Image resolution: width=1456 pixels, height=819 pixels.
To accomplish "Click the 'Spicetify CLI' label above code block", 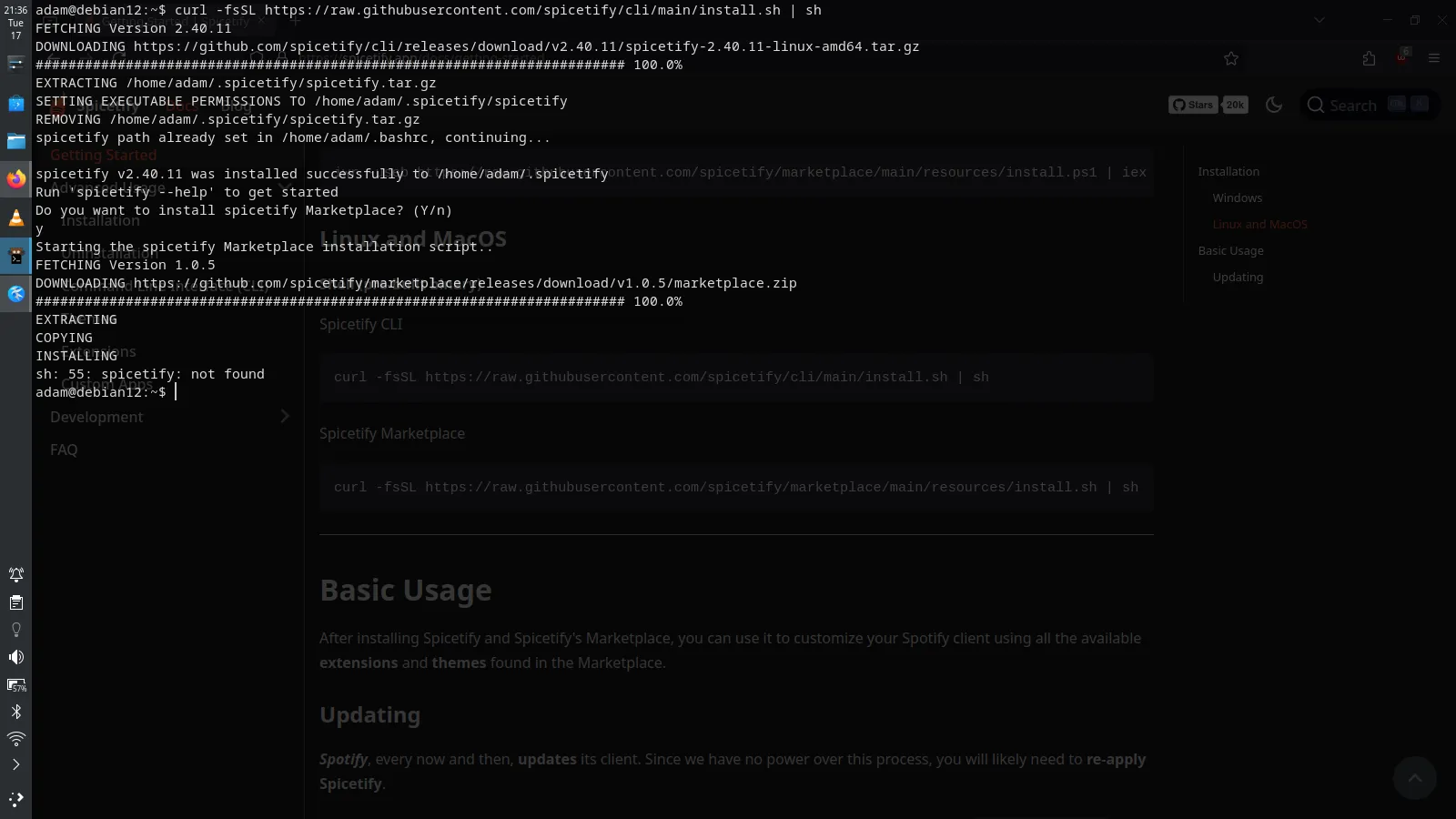I will (360, 324).
